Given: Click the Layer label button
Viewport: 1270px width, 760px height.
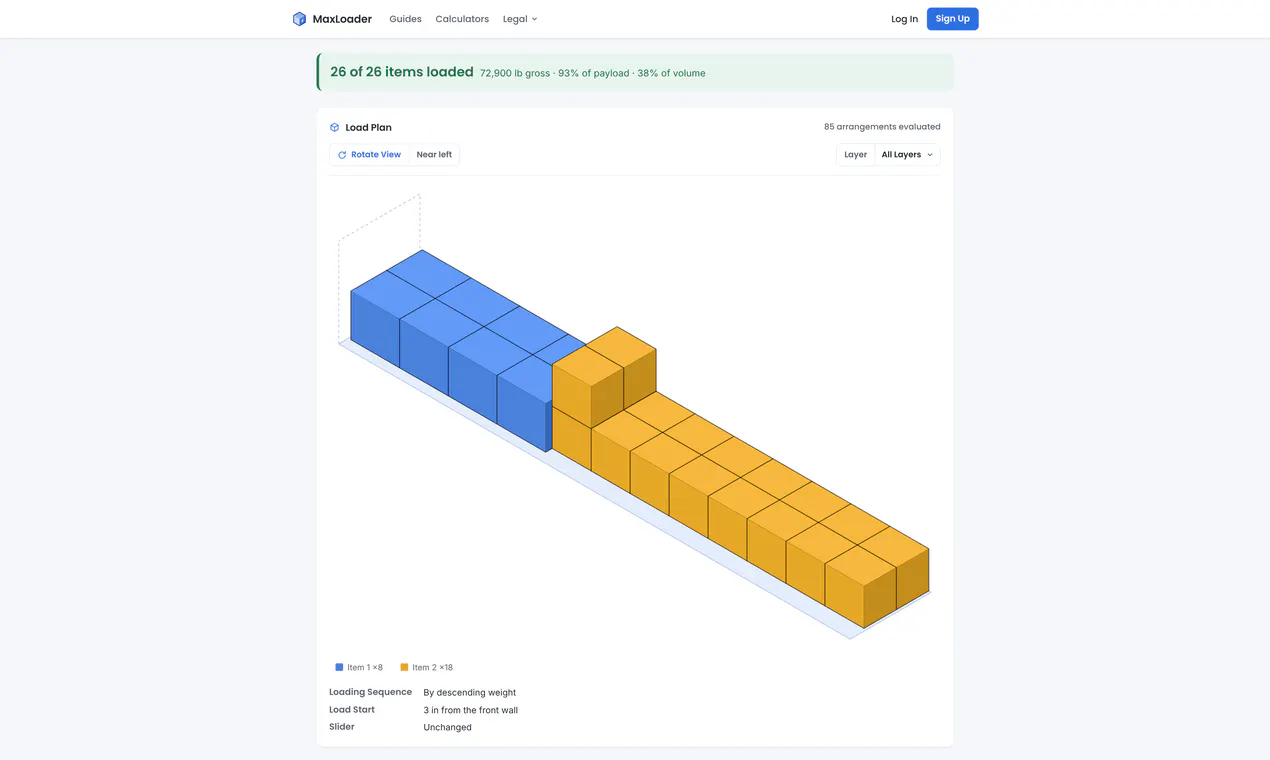Looking at the screenshot, I should point(855,155).
